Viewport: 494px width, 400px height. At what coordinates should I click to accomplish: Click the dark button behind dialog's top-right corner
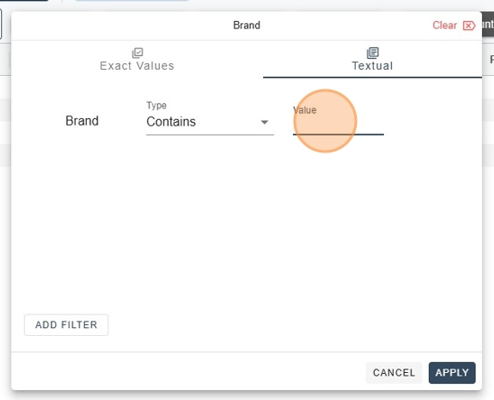point(488,24)
